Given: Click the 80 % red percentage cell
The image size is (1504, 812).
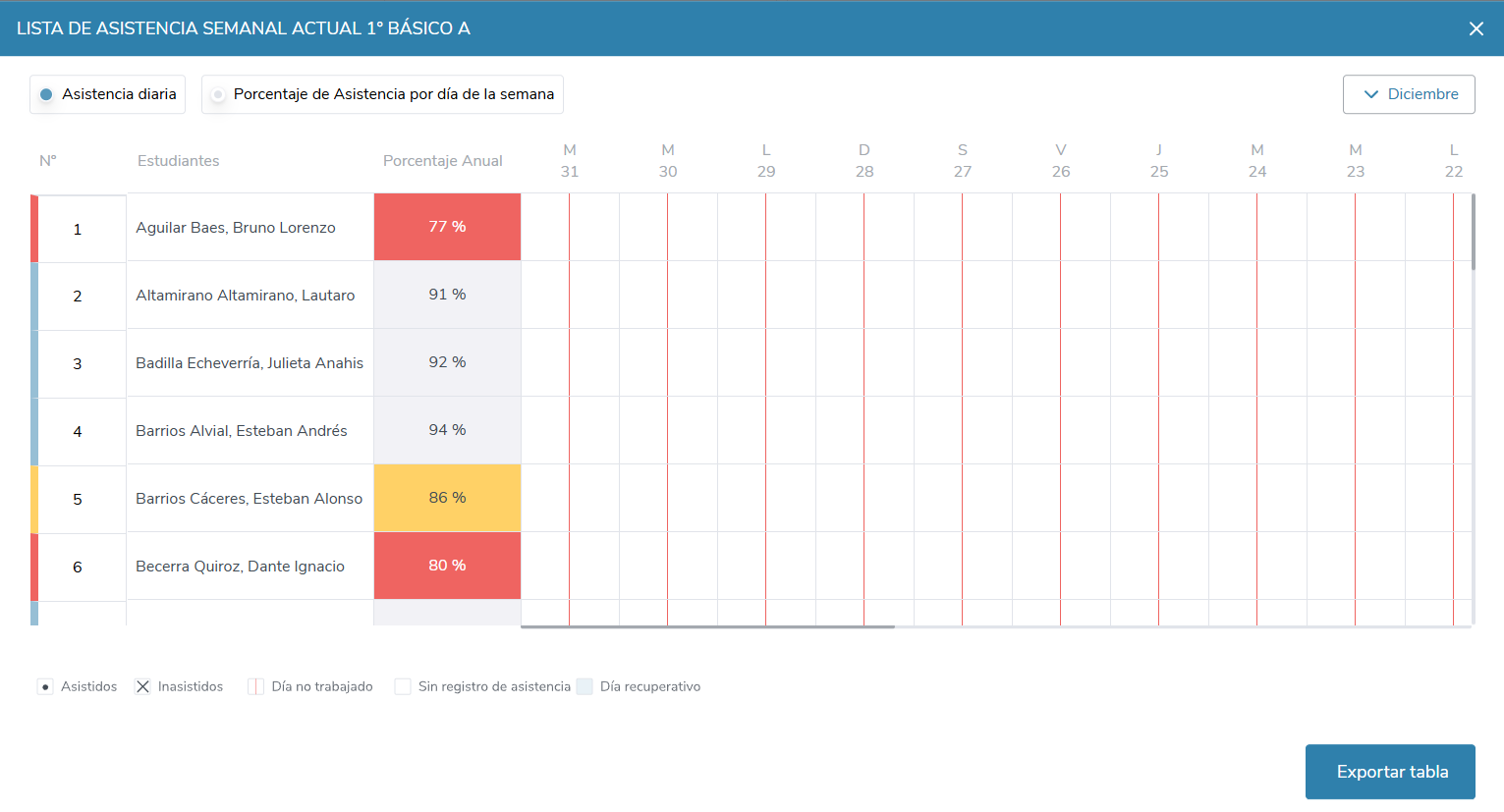Looking at the screenshot, I should point(447,566).
